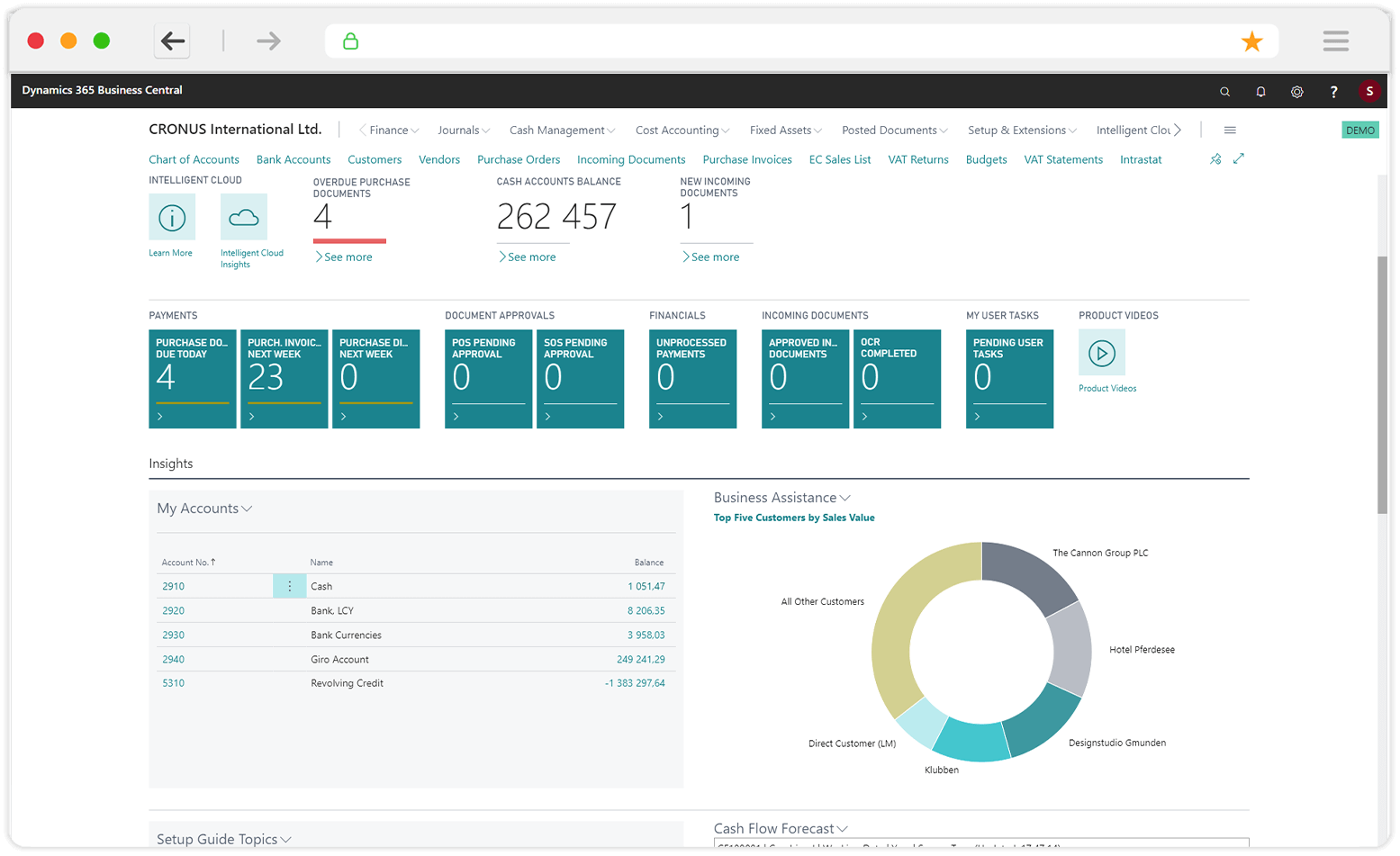Viewport: 1400px width, 856px height.
Task: Open the Intrastat link
Action: (1141, 159)
